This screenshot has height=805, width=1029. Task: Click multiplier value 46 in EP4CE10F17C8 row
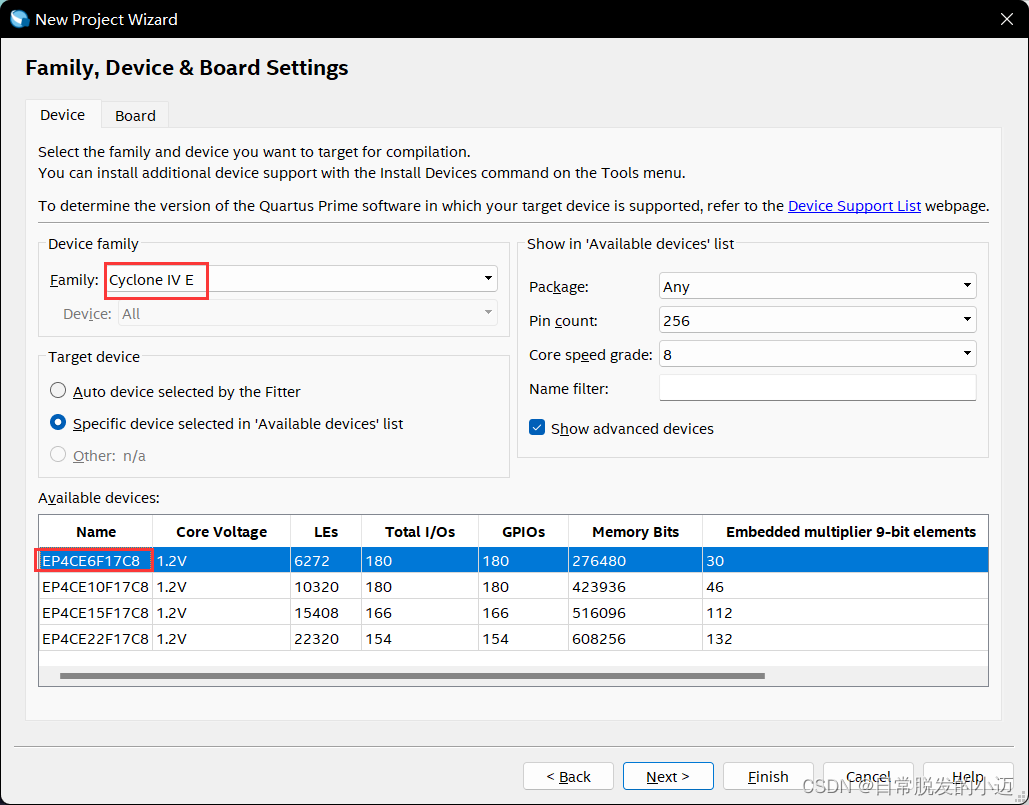(715, 587)
